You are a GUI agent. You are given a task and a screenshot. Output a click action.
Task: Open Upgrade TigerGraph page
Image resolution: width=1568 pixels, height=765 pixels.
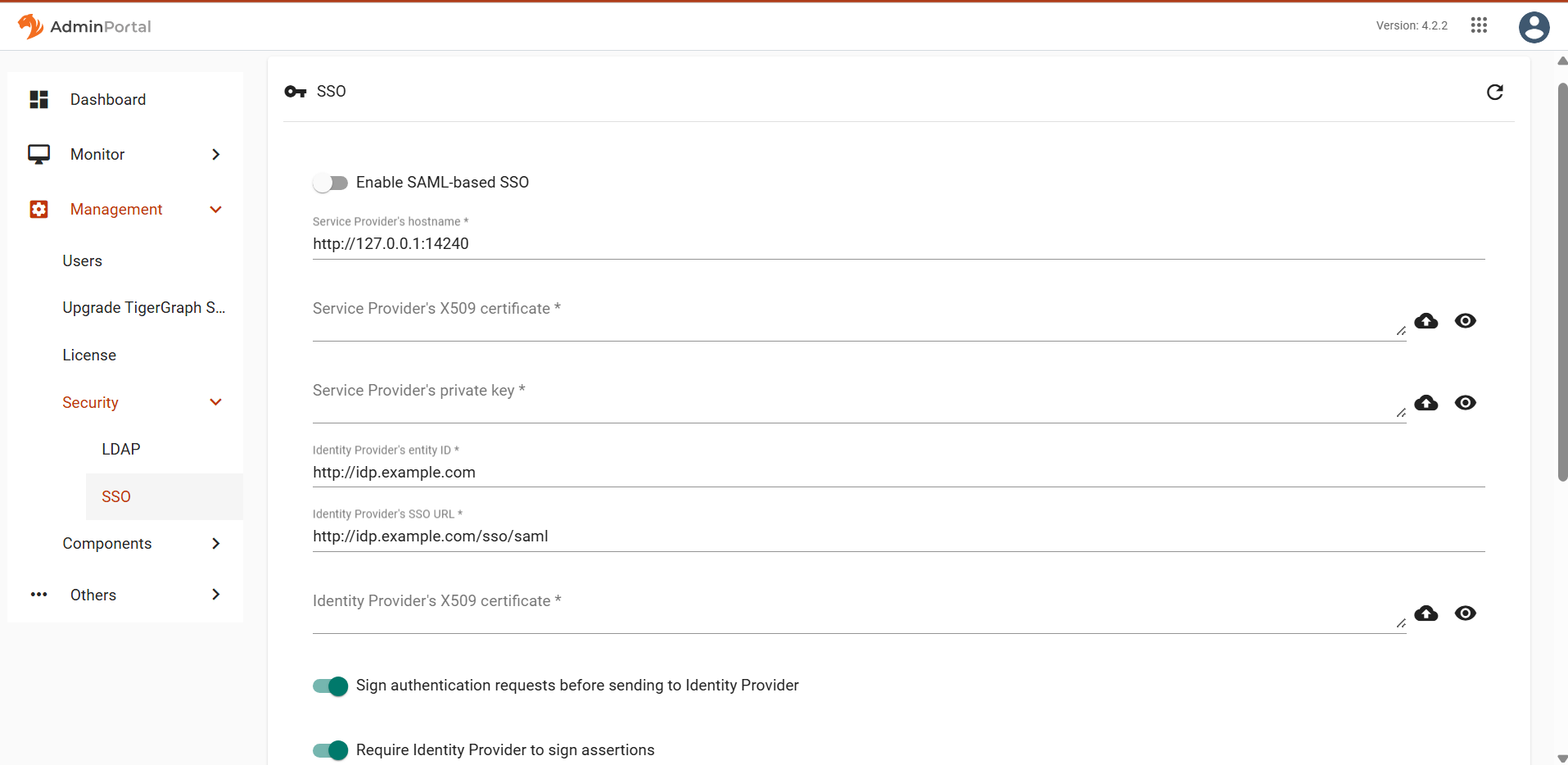(144, 307)
